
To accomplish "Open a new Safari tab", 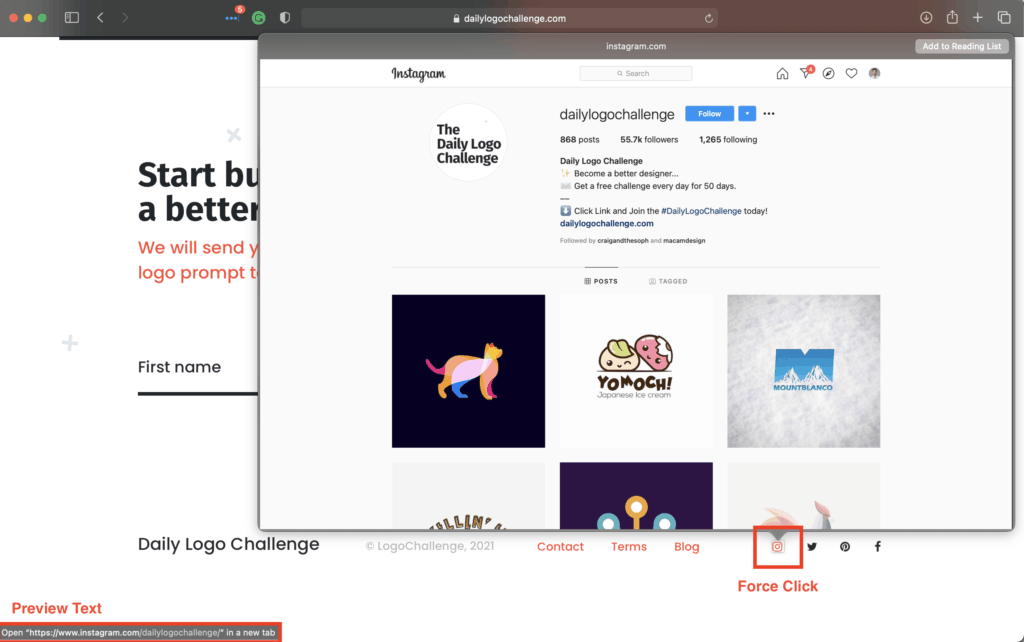I will (978, 18).
